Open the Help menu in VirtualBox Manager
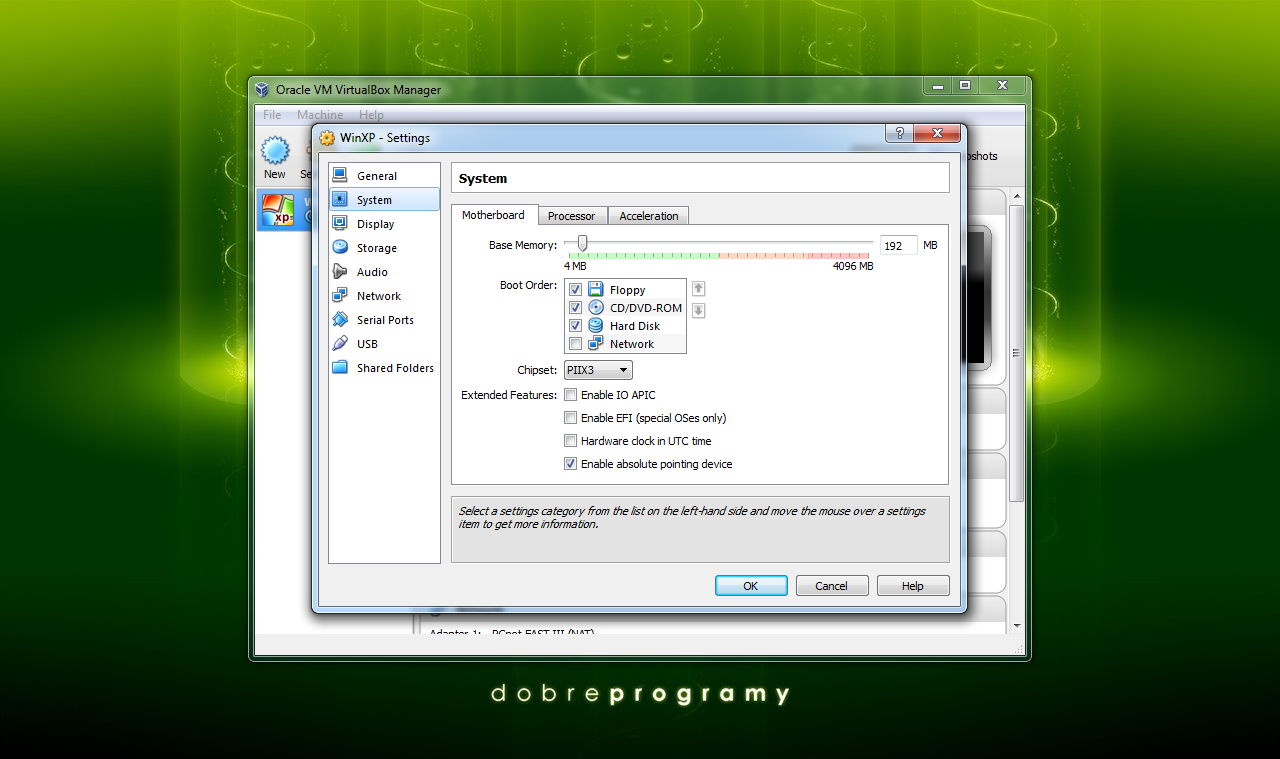The width and height of the screenshot is (1280, 759). (x=371, y=115)
